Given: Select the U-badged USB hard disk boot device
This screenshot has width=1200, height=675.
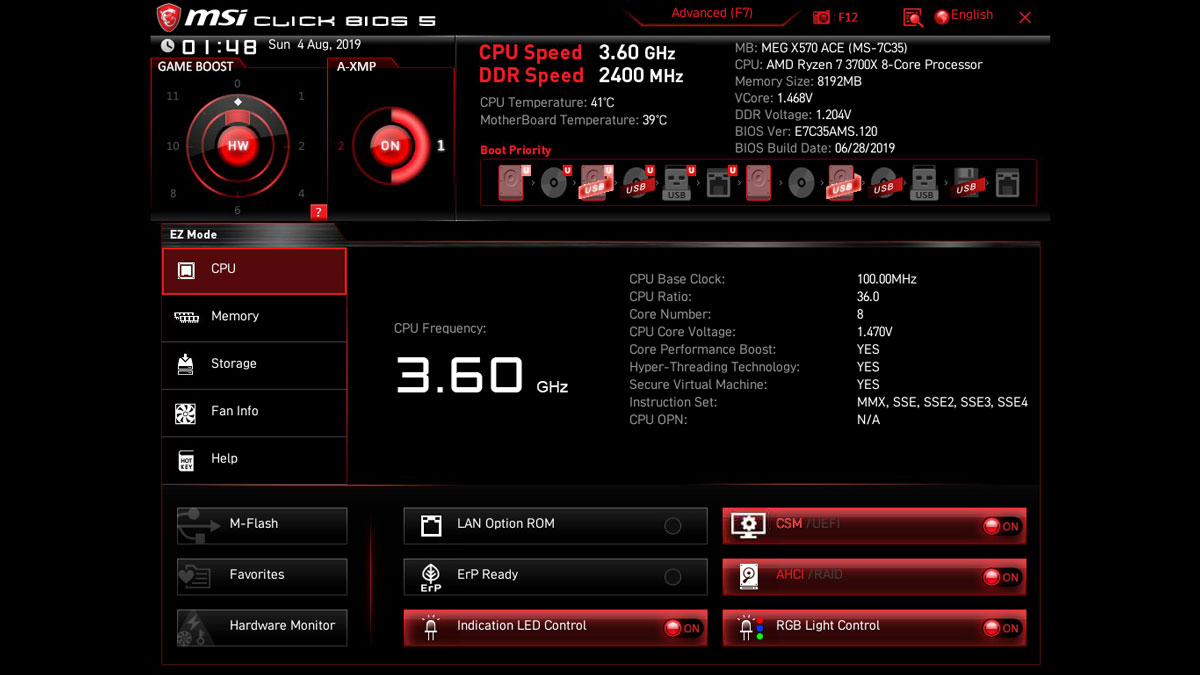Looking at the screenshot, I should 596,183.
